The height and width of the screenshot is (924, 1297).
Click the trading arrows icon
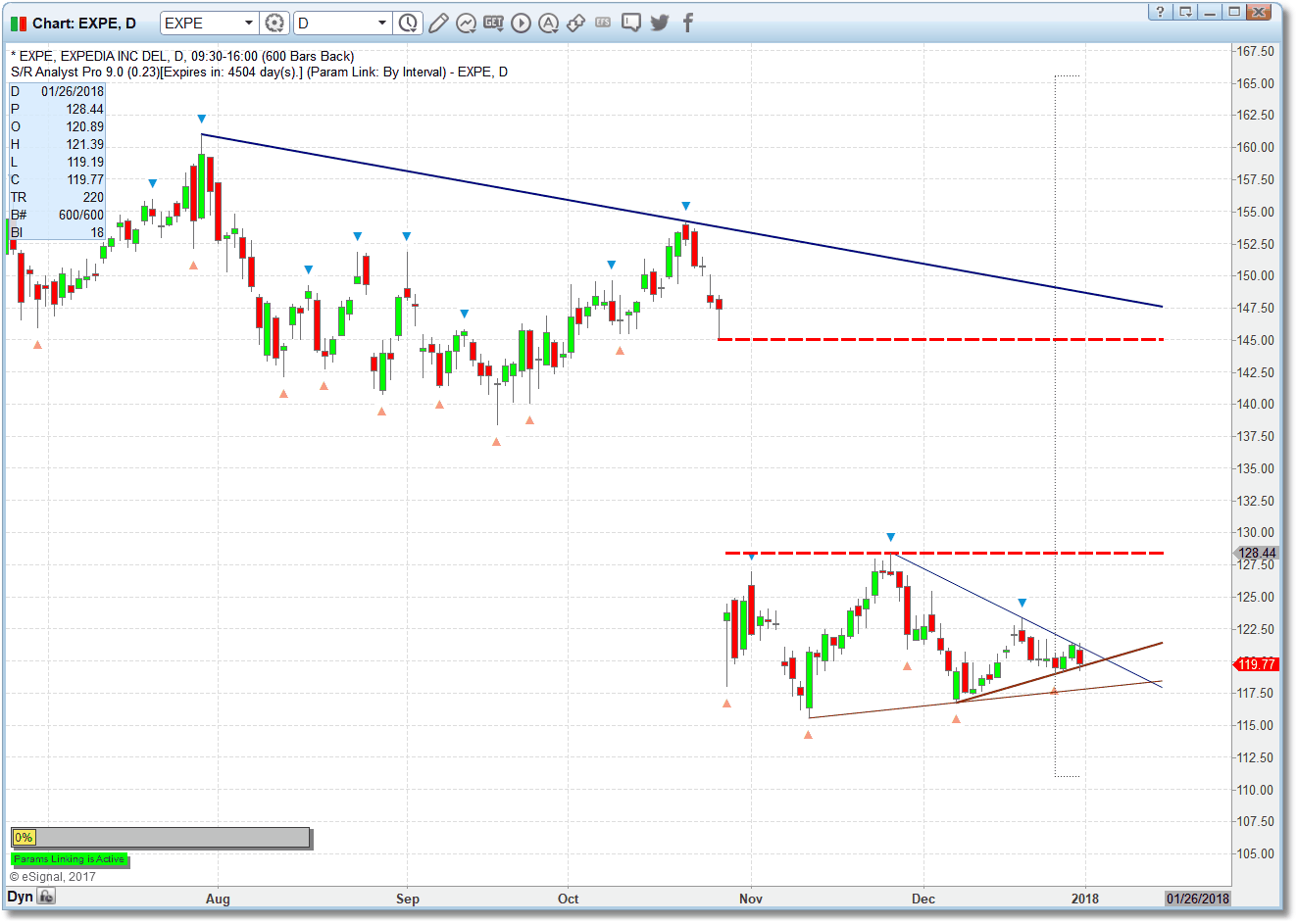pos(576,23)
